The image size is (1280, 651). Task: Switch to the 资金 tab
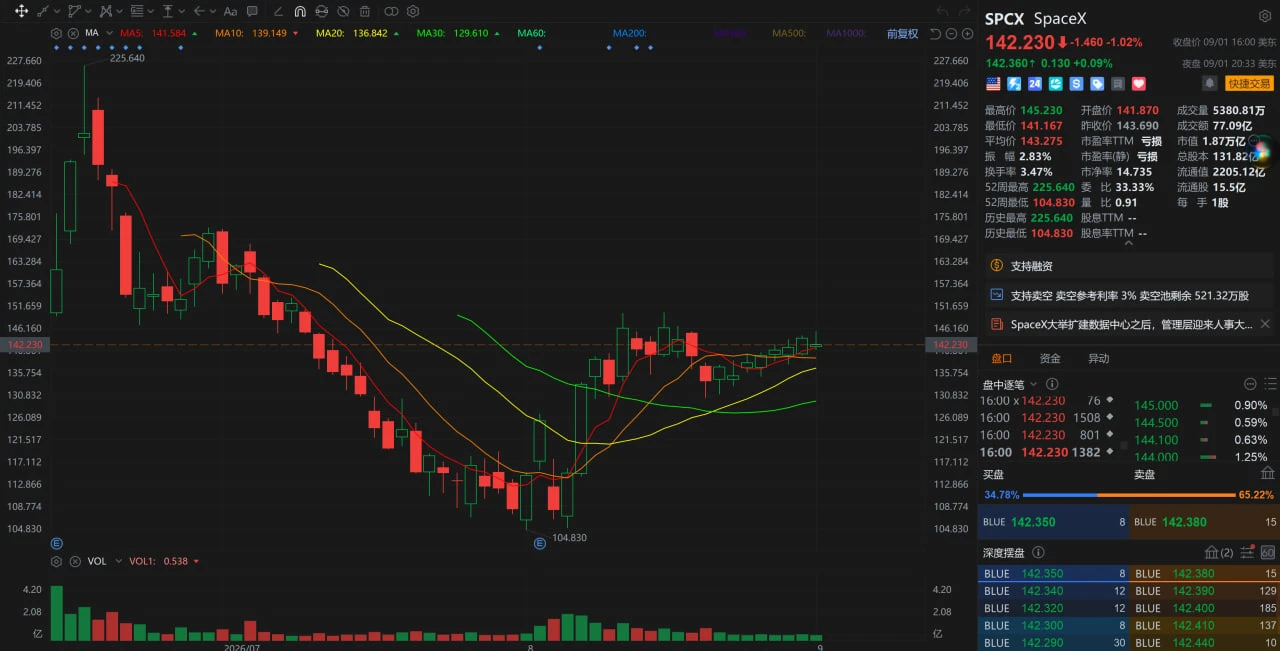tap(1050, 358)
